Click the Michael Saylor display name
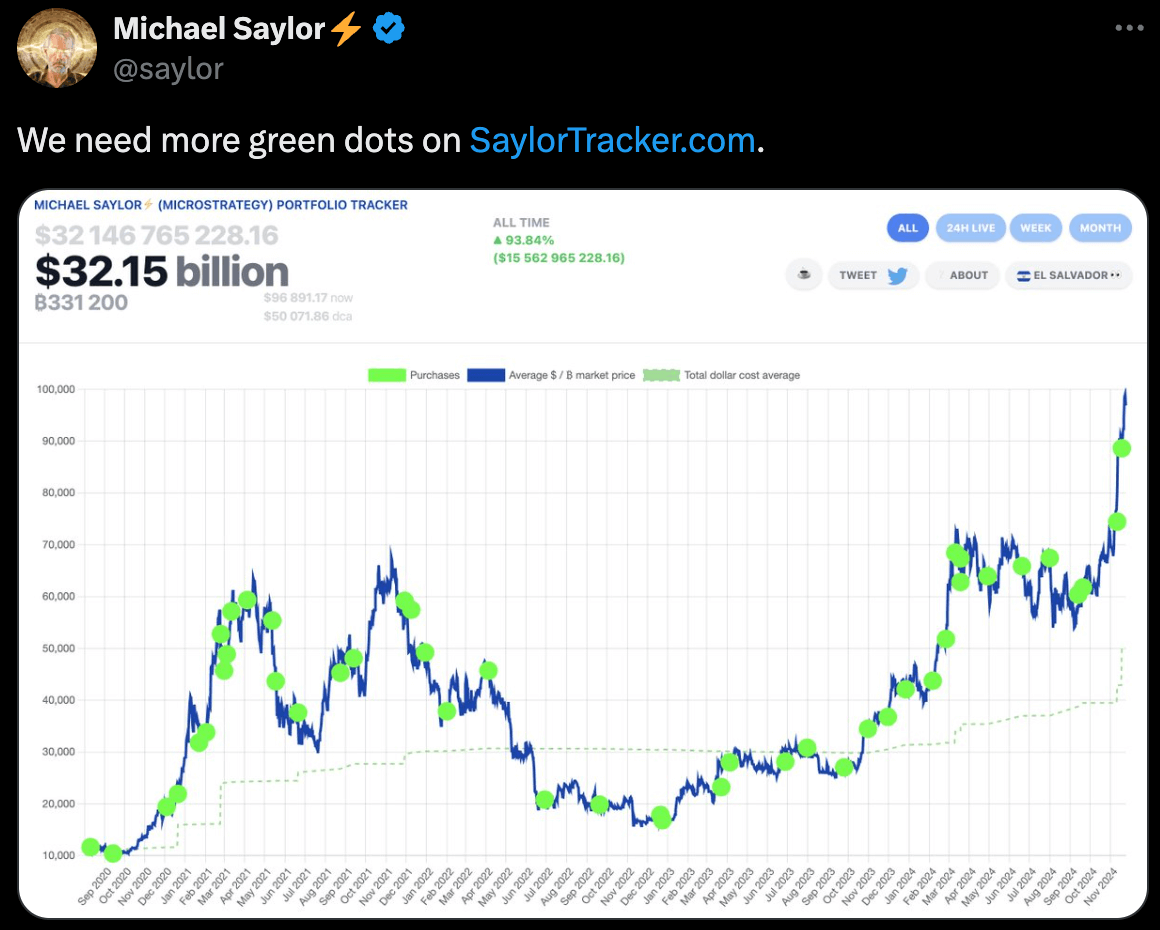 219,29
